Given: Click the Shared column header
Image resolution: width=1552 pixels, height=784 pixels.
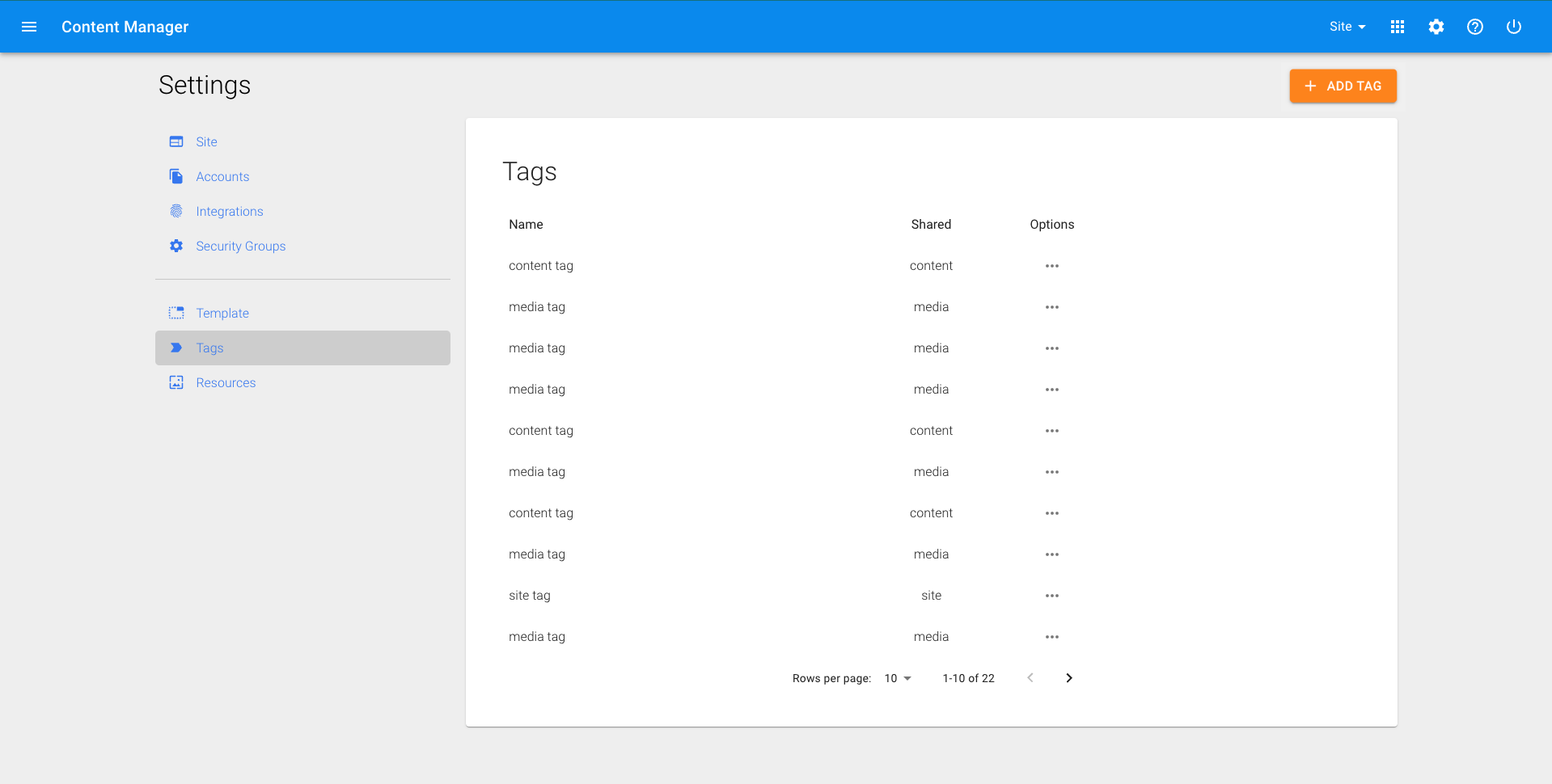Looking at the screenshot, I should tap(931, 224).
